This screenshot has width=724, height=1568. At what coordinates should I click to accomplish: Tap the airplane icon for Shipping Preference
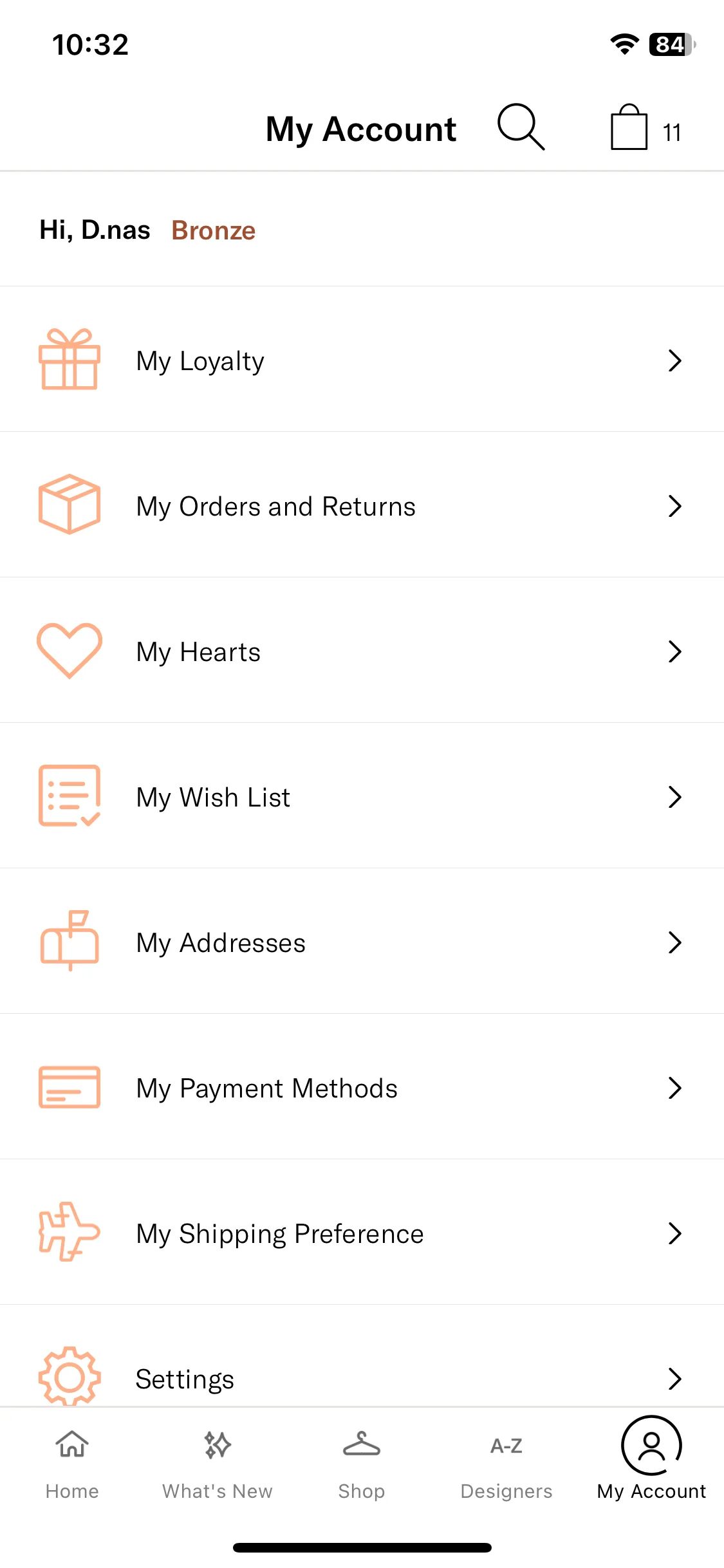[x=70, y=1232]
